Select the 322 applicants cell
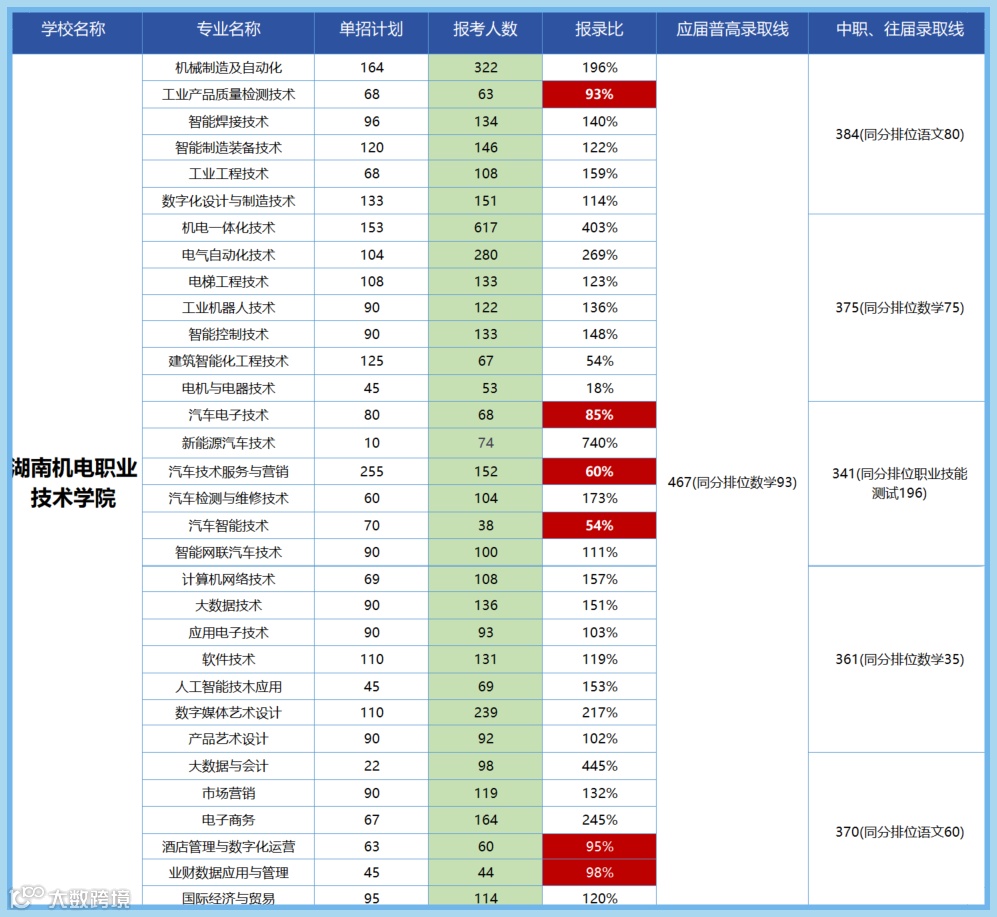 click(485, 67)
